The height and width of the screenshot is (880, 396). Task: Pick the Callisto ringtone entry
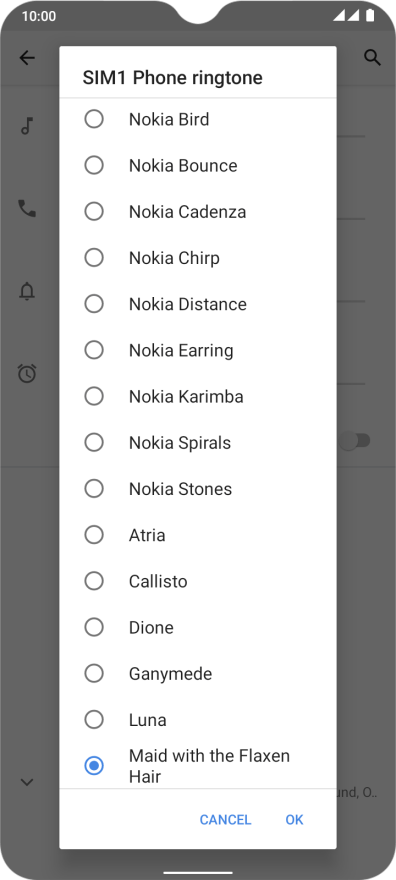pos(198,581)
